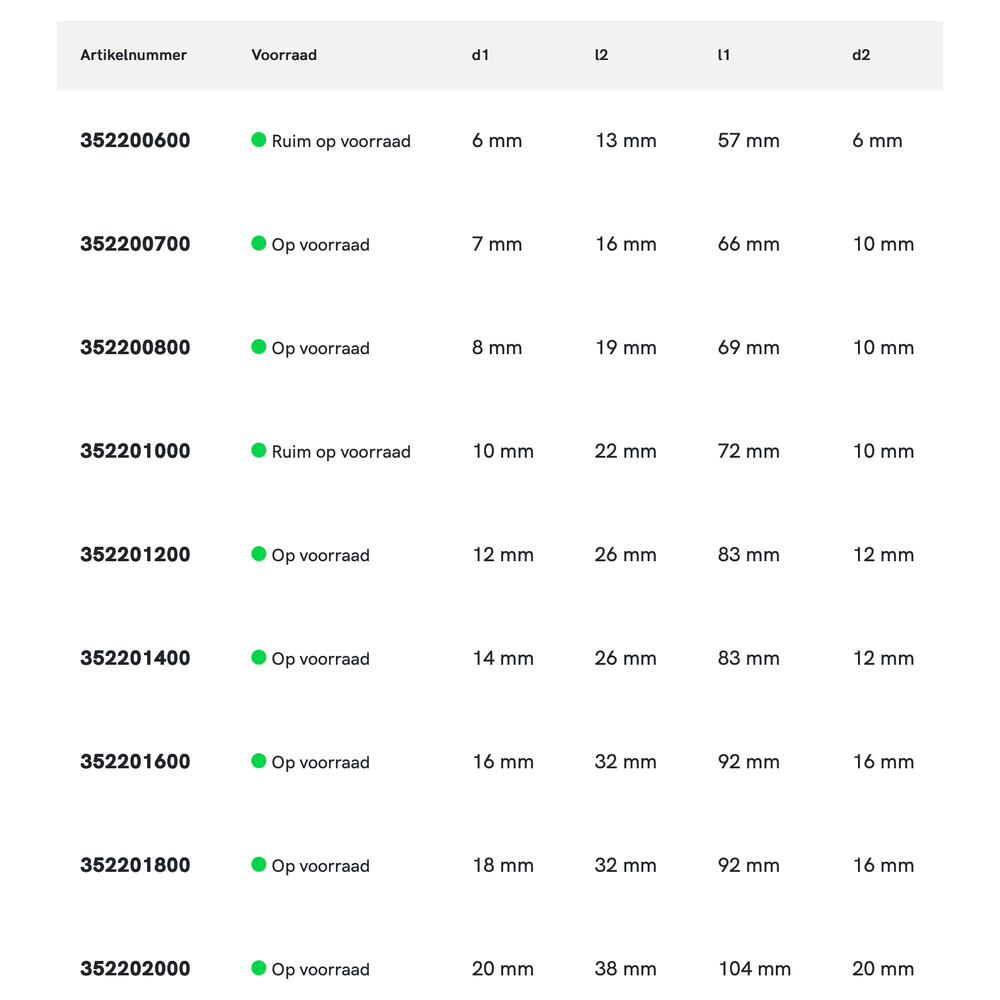The width and height of the screenshot is (1000, 1000).
Task: Open article number 352201600
Action: [x=135, y=762]
